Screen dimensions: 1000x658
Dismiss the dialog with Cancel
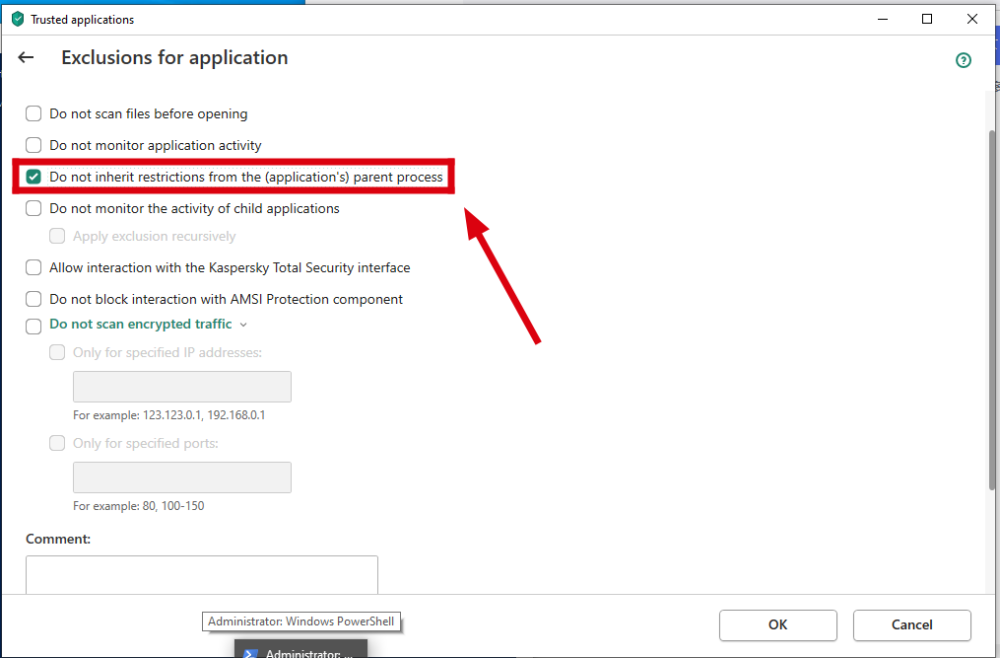pyautogui.click(x=912, y=625)
